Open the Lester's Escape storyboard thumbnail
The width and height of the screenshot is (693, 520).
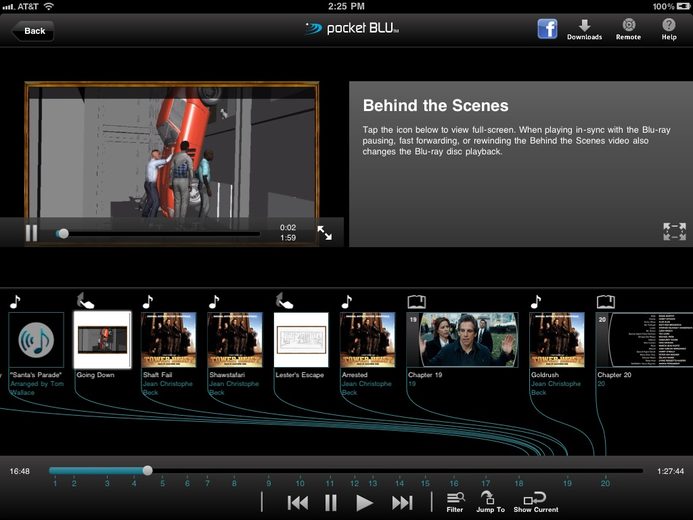pos(301,340)
